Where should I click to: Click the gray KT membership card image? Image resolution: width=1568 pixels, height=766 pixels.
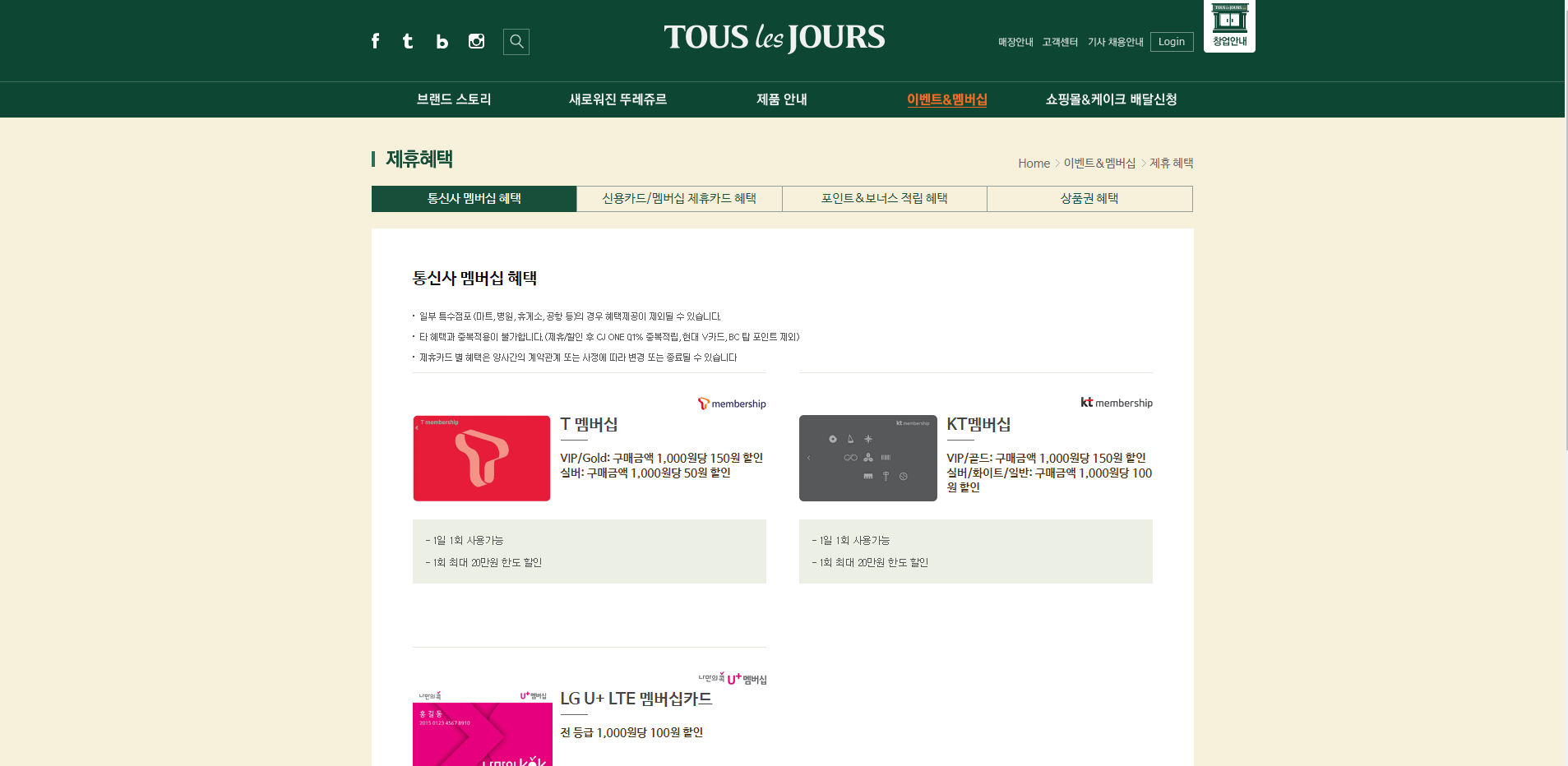pos(868,459)
